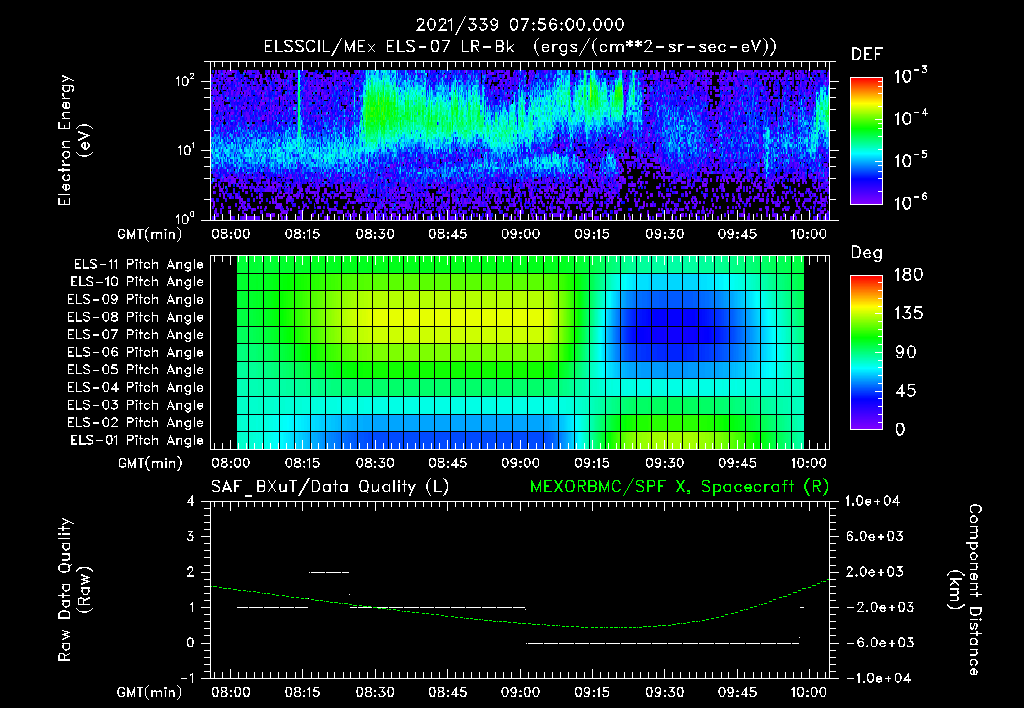This screenshot has height=708, width=1024.
Task: Select the ELS-05 Pitch Angle row label
Action: 135,370
